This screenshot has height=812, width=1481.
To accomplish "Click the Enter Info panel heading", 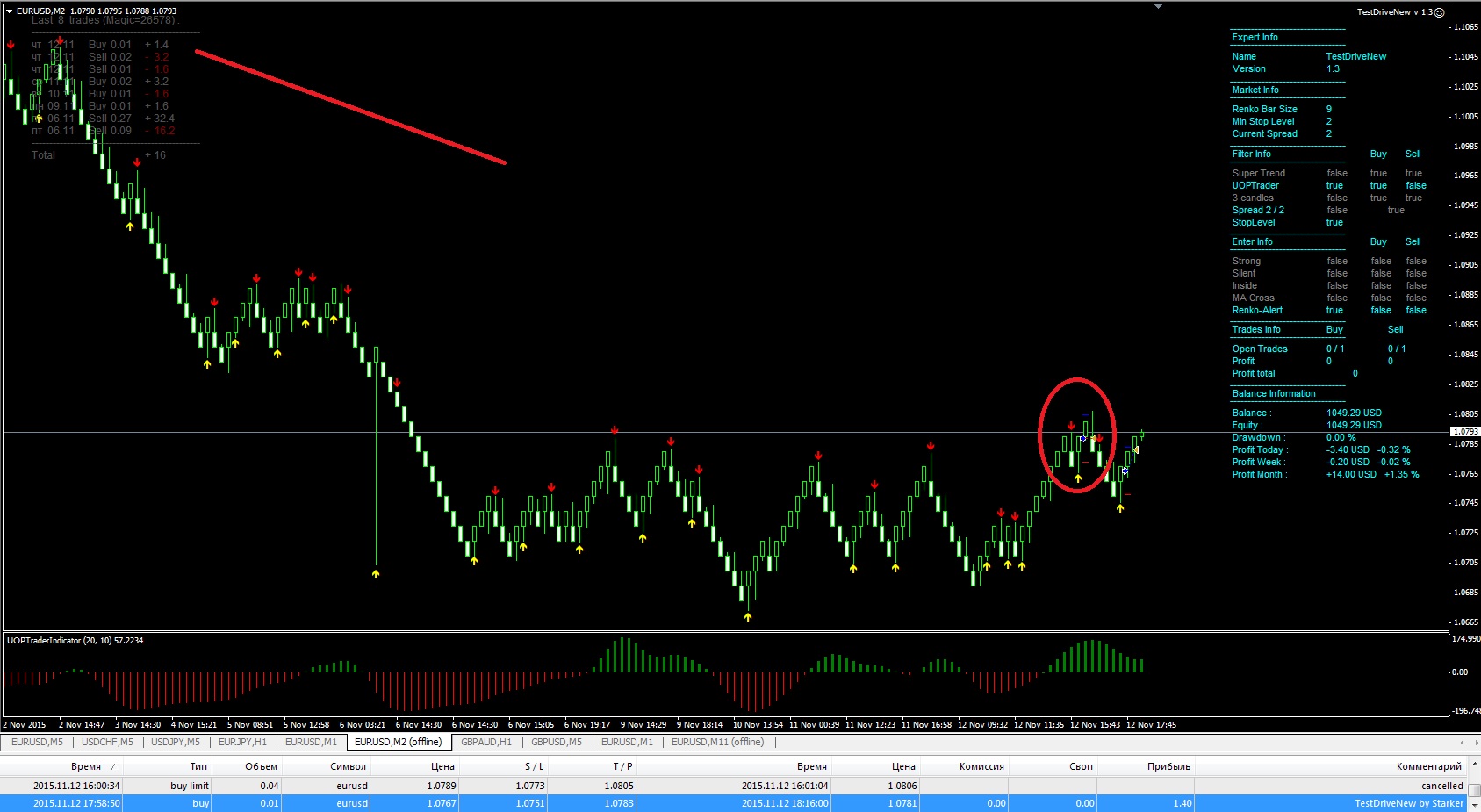I will 1252,241.
